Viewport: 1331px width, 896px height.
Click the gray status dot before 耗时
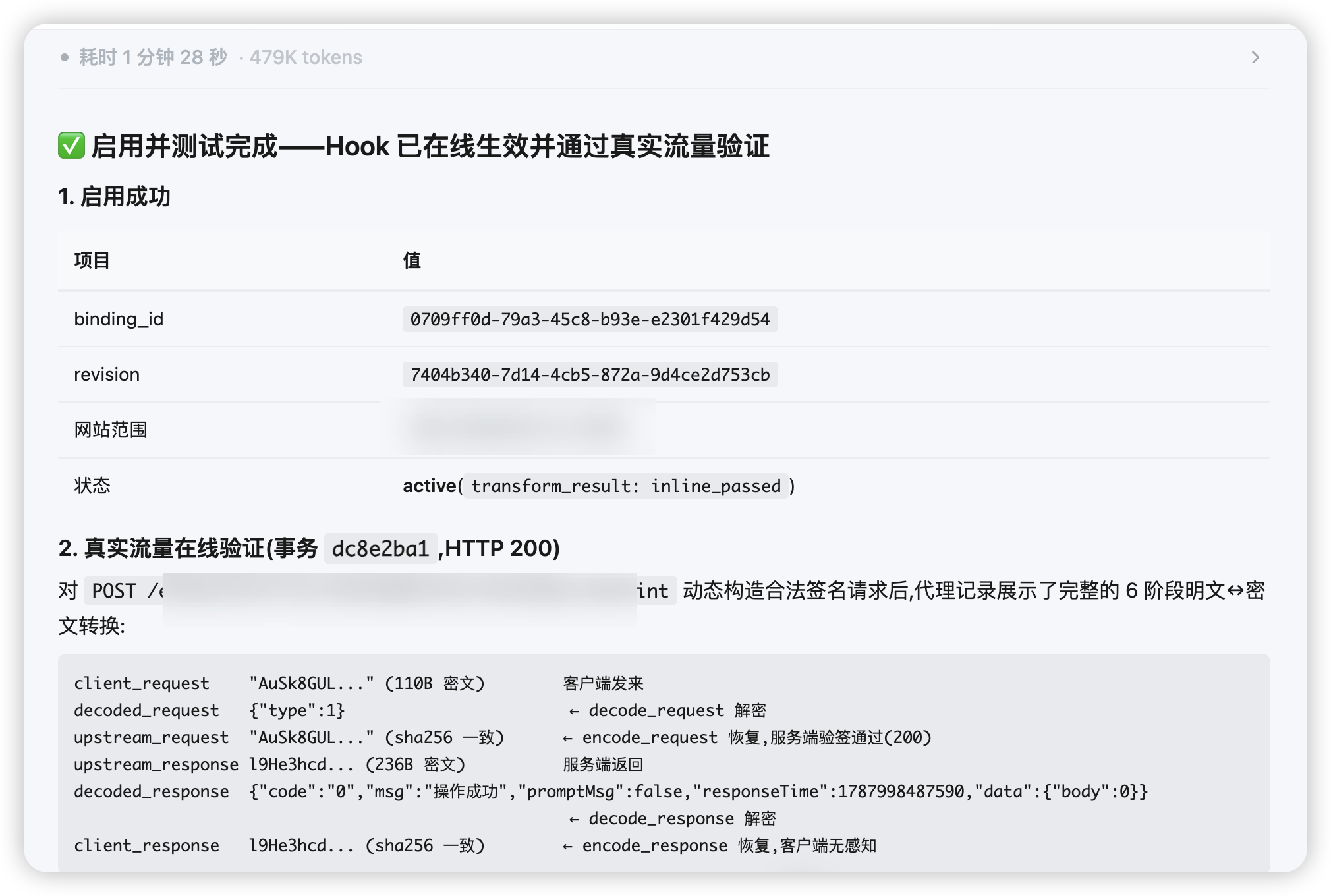pos(65,57)
